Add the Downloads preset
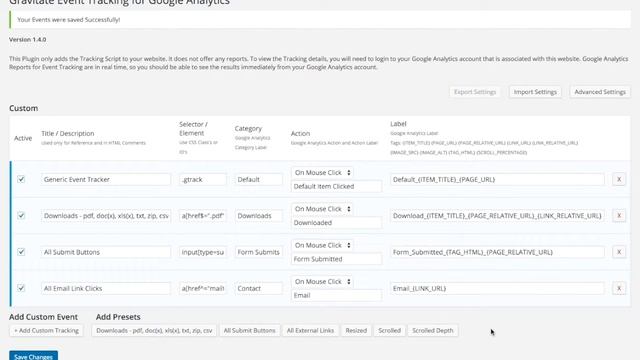 [154, 331]
